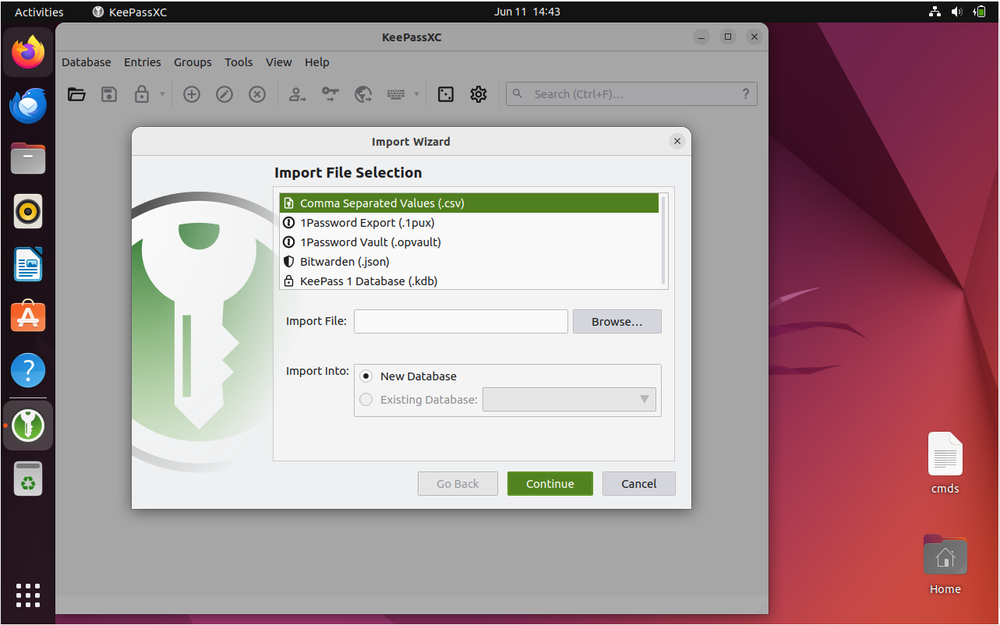Lock all databases
The width and height of the screenshot is (1000, 625).
point(141,93)
